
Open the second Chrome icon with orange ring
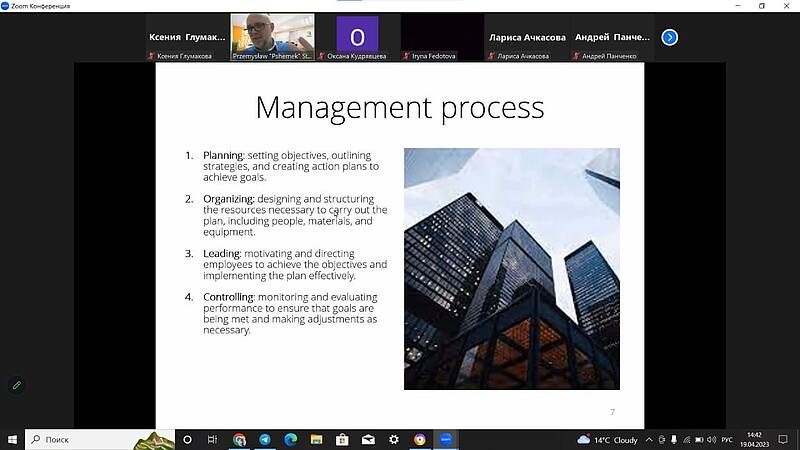point(419,439)
